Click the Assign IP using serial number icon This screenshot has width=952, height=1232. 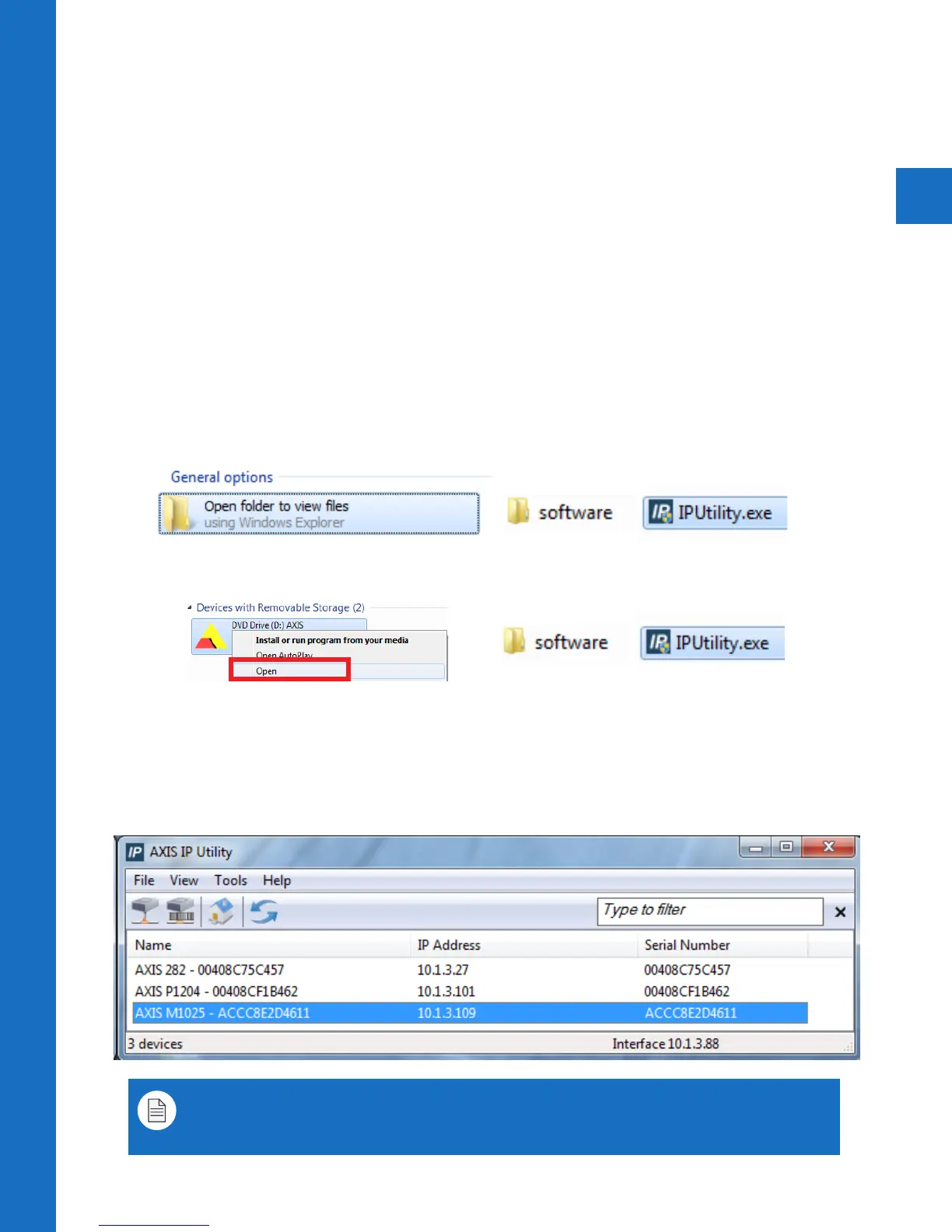[180, 911]
